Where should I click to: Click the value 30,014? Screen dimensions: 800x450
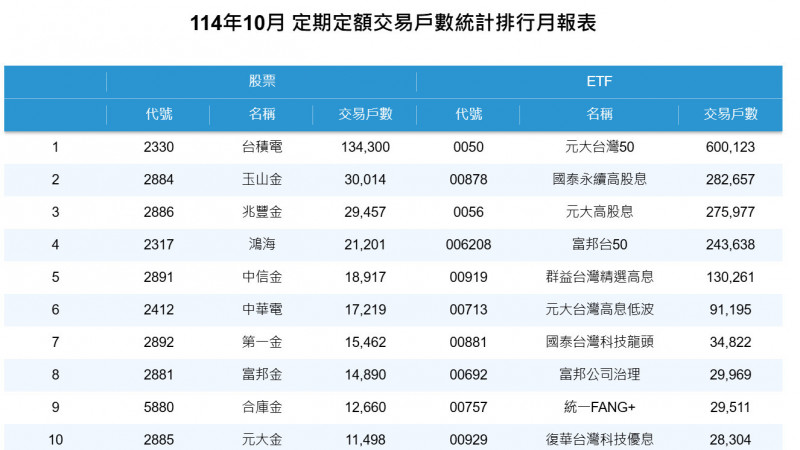(365, 180)
